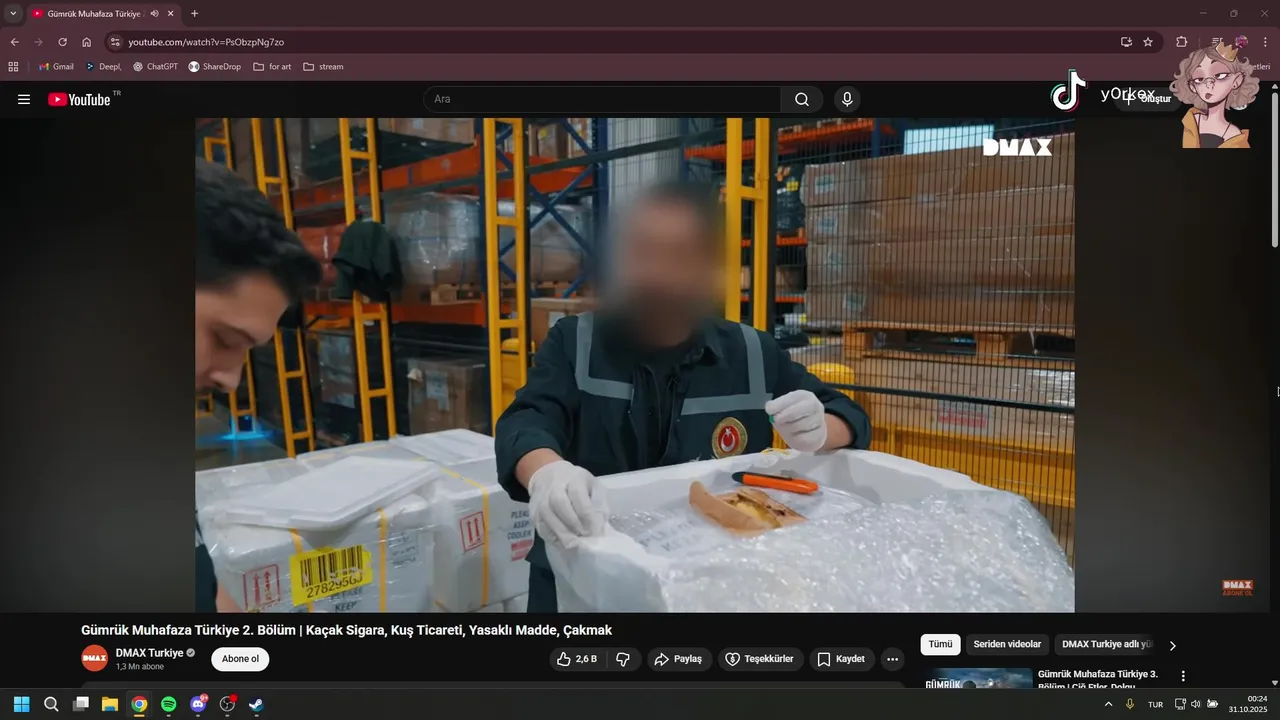Open the DMAX Turkiye channel name link
Image resolution: width=1280 pixels, height=720 pixels.
[x=149, y=653]
